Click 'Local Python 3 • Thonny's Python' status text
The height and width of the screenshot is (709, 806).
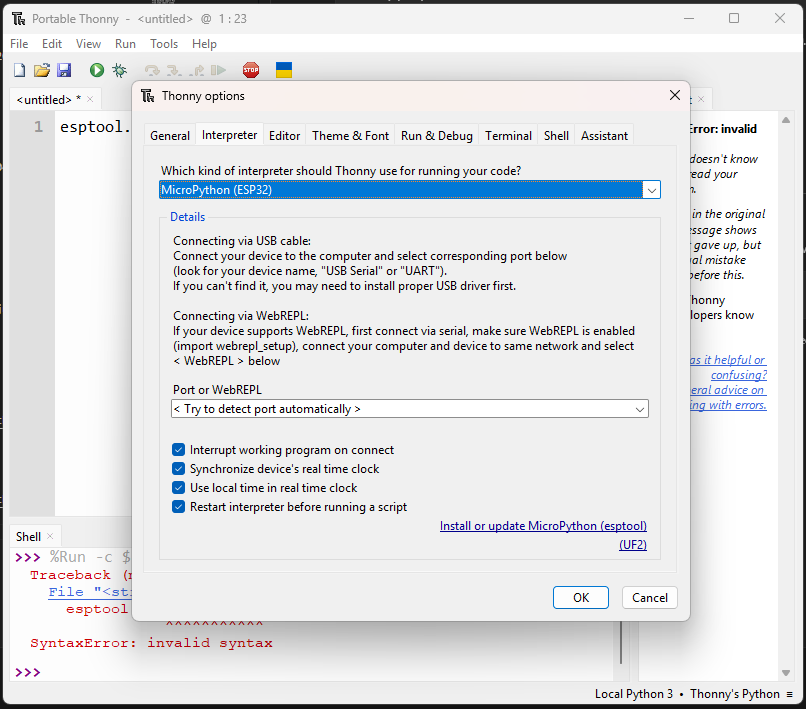(x=687, y=694)
